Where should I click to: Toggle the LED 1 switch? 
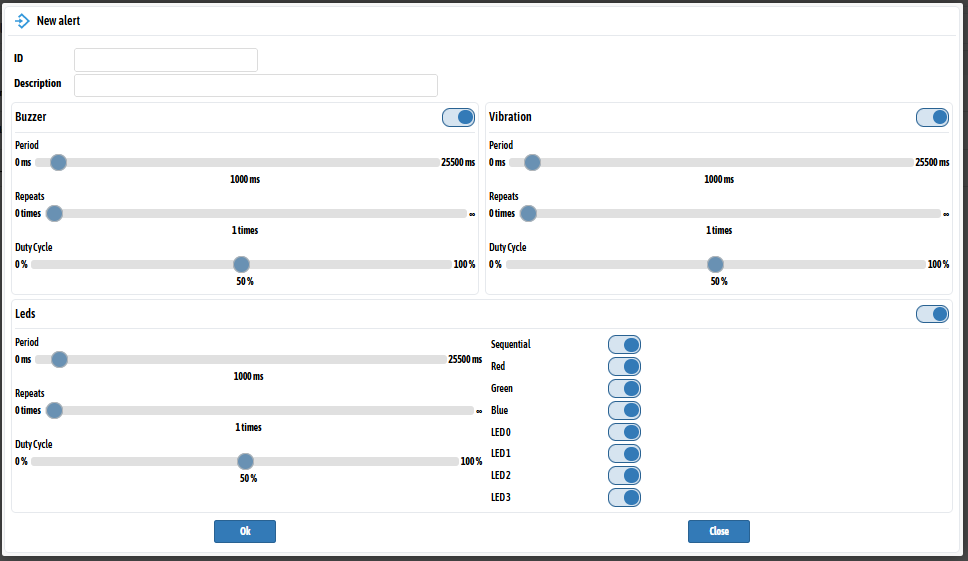pyautogui.click(x=624, y=453)
